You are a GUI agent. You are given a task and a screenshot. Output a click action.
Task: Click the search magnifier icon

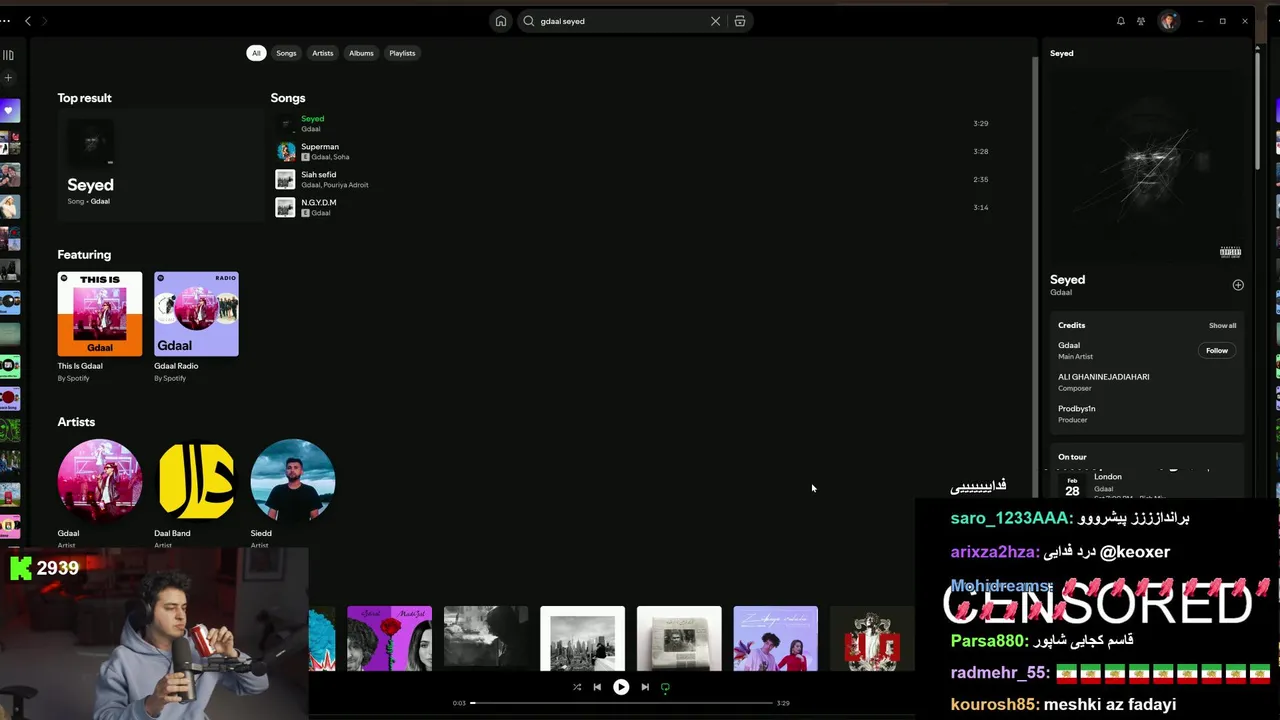(x=529, y=21)
